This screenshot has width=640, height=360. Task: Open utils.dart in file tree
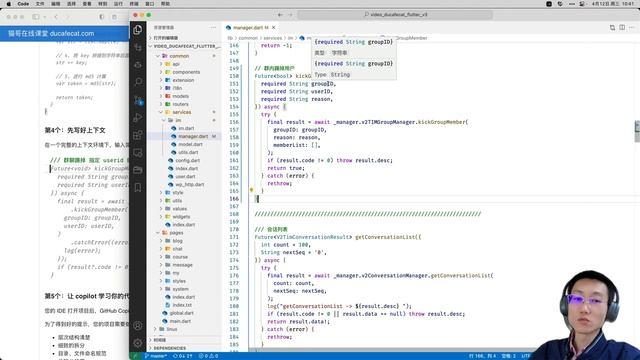click(x=188, y=152)
